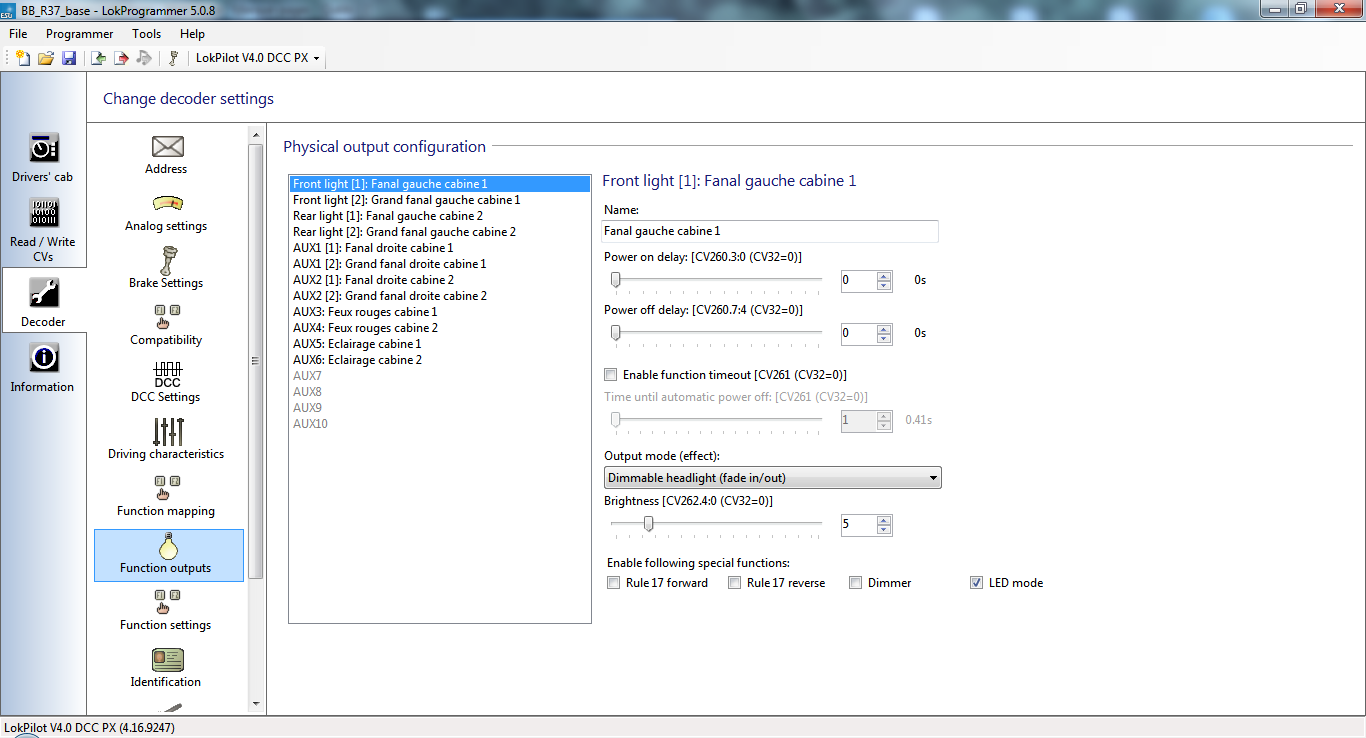Open Brake Settings
The image size is (1366, 738).
(x=166, y=268)
